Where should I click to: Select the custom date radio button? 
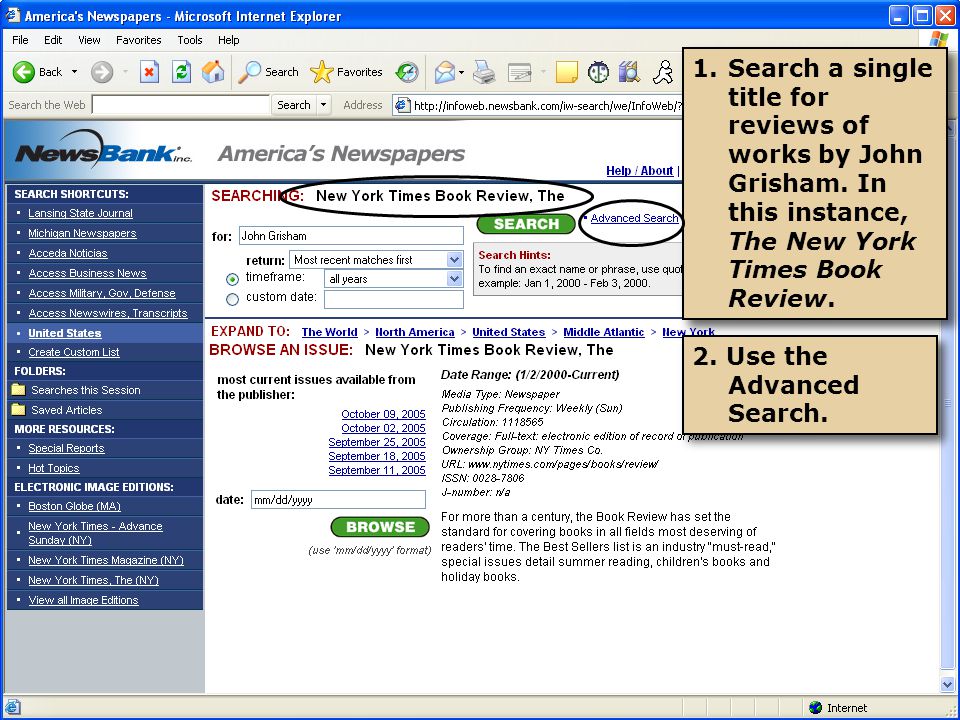[232, 299]
